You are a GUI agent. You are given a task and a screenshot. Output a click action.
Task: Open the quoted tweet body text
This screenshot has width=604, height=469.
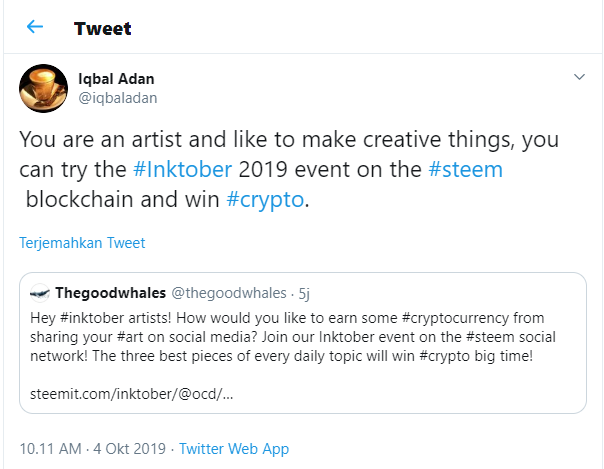[302, 334]
